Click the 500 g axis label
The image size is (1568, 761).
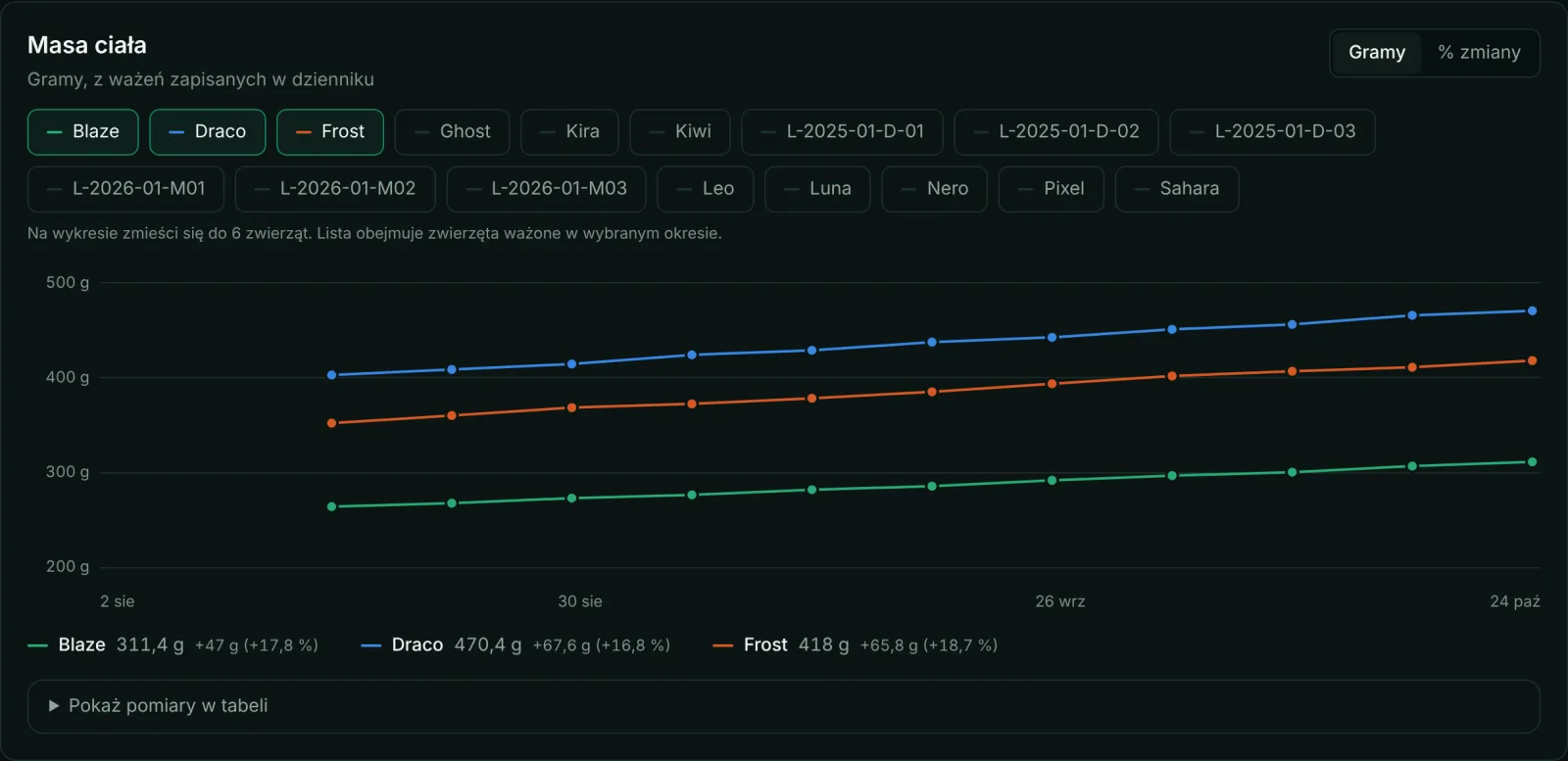[68, 283]
